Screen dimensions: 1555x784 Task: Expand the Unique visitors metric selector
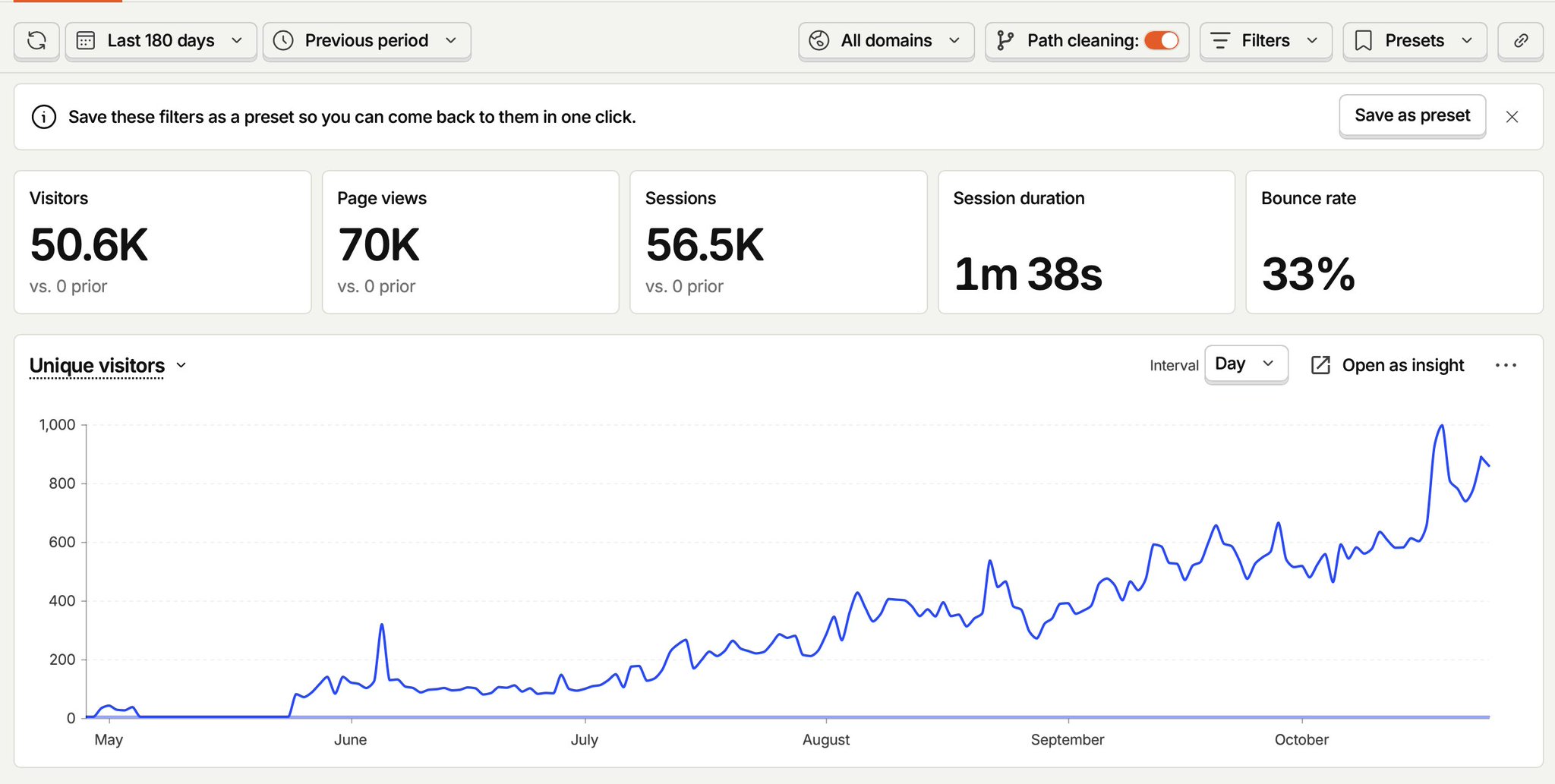pos(108,366)
